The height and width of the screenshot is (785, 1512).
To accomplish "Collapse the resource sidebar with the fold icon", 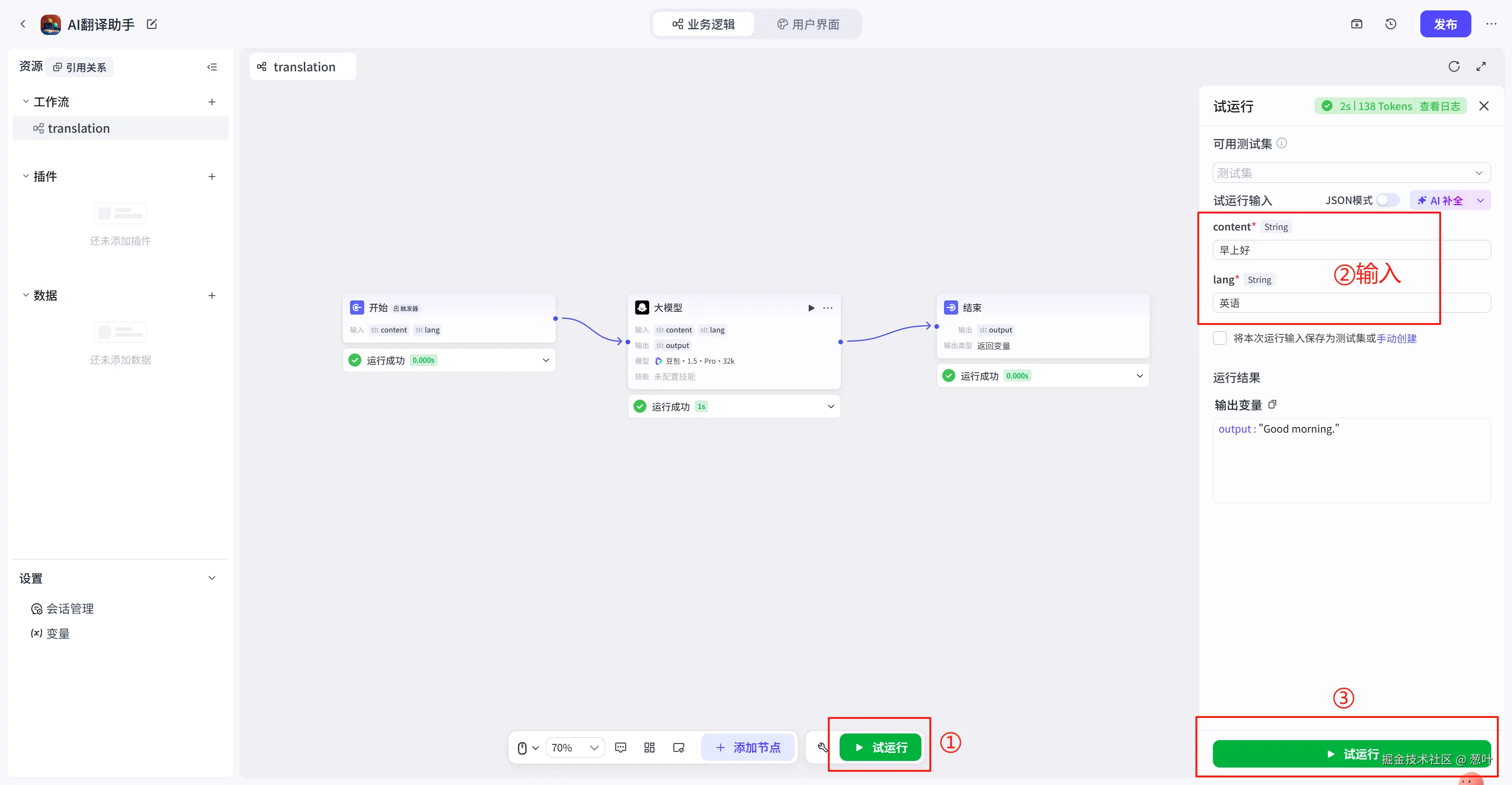I will (212, 67).
